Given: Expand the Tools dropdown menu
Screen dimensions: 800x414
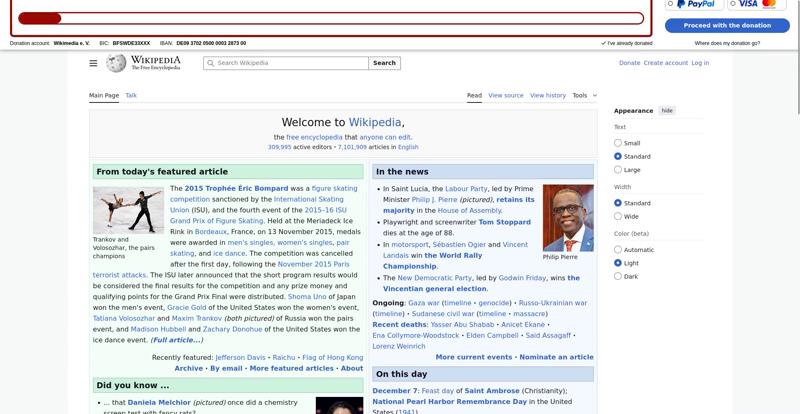Looking at the screenshot, I should 584,95.
